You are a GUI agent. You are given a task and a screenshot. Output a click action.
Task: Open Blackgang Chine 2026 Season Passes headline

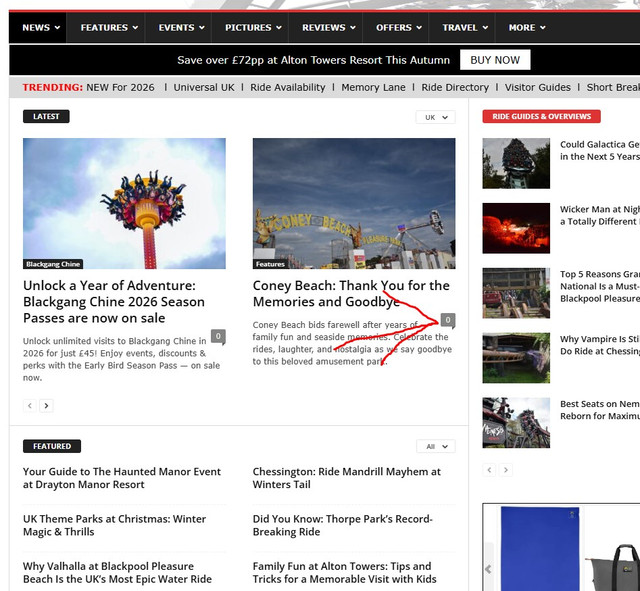[x=114, y=302]
